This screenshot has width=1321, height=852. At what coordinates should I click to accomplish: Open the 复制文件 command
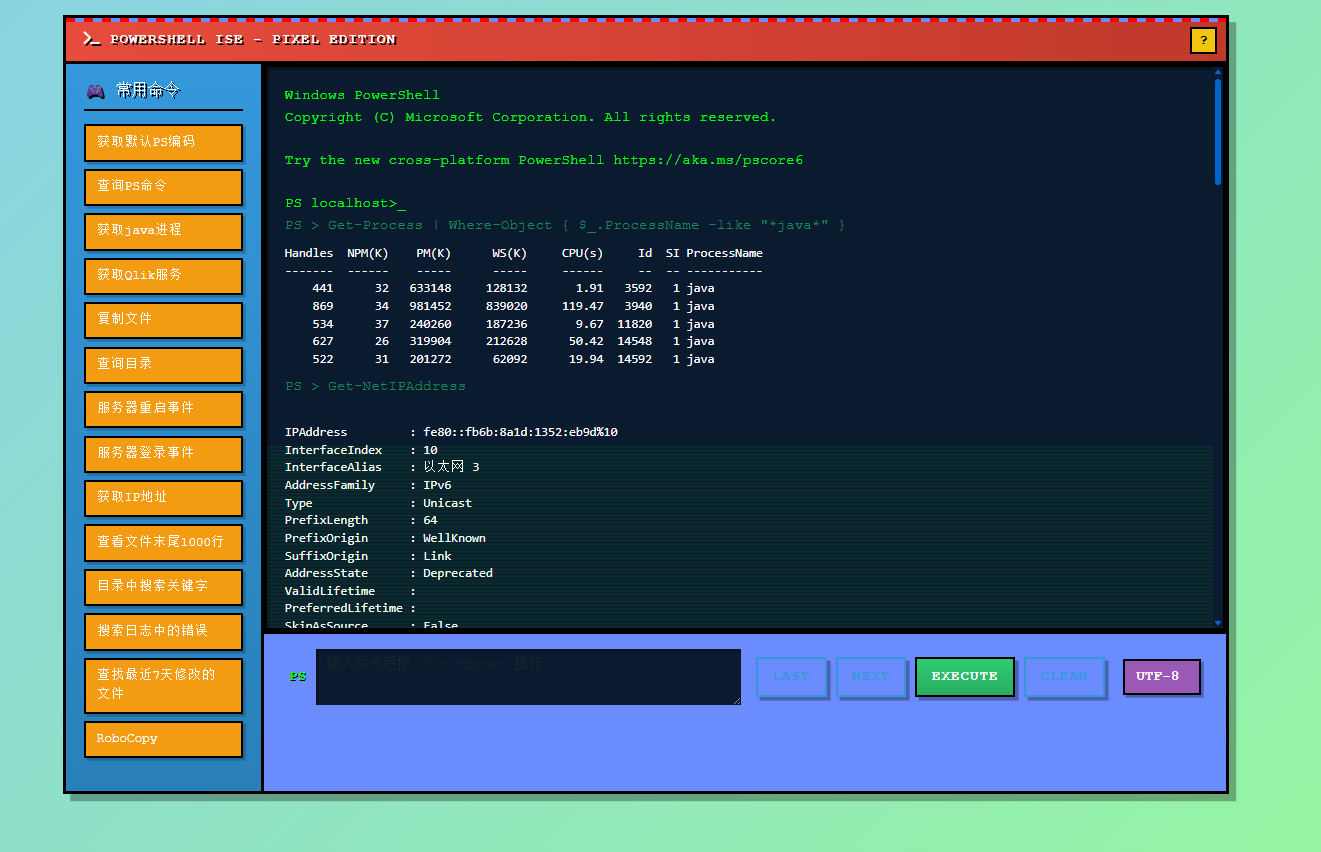(163, 319)
